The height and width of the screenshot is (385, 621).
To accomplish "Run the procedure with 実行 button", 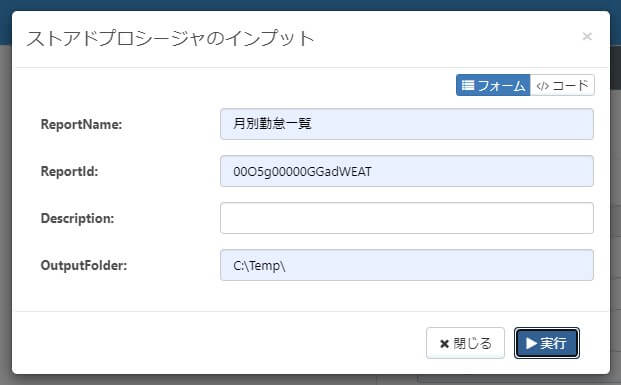I will (x=547, y=343).
